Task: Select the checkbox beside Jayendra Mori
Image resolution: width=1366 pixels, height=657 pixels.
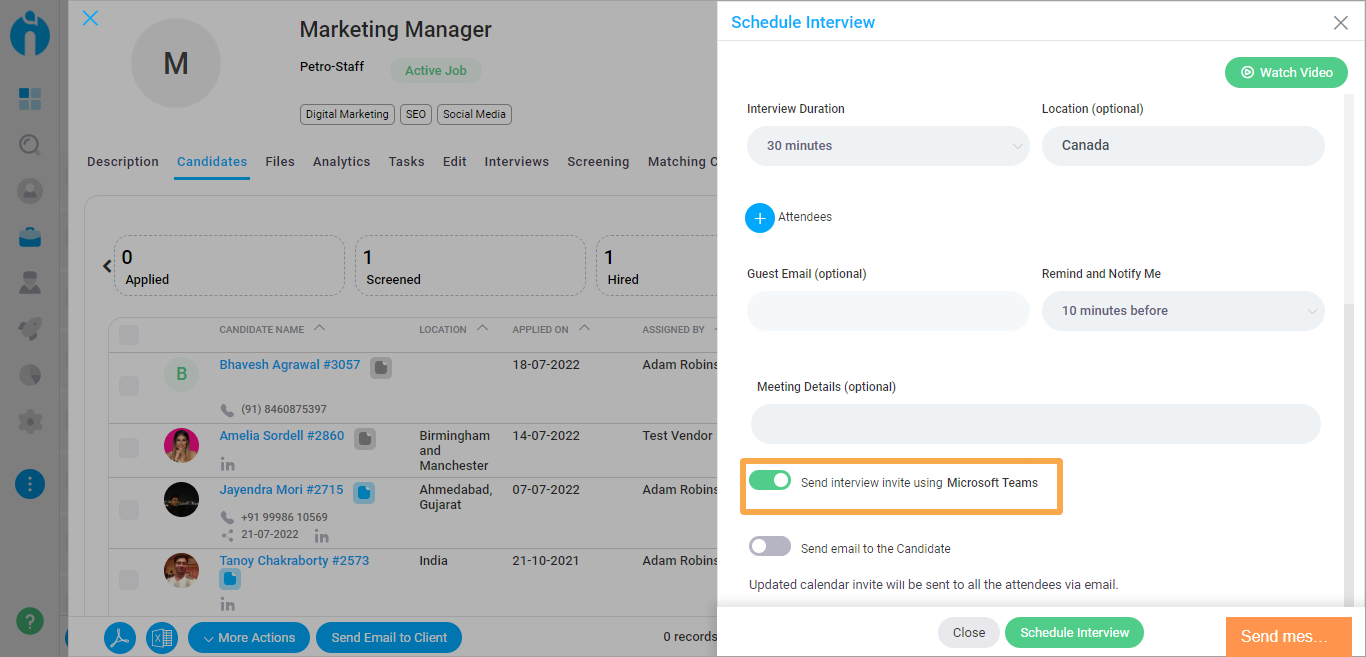Action: coord(128,509)
